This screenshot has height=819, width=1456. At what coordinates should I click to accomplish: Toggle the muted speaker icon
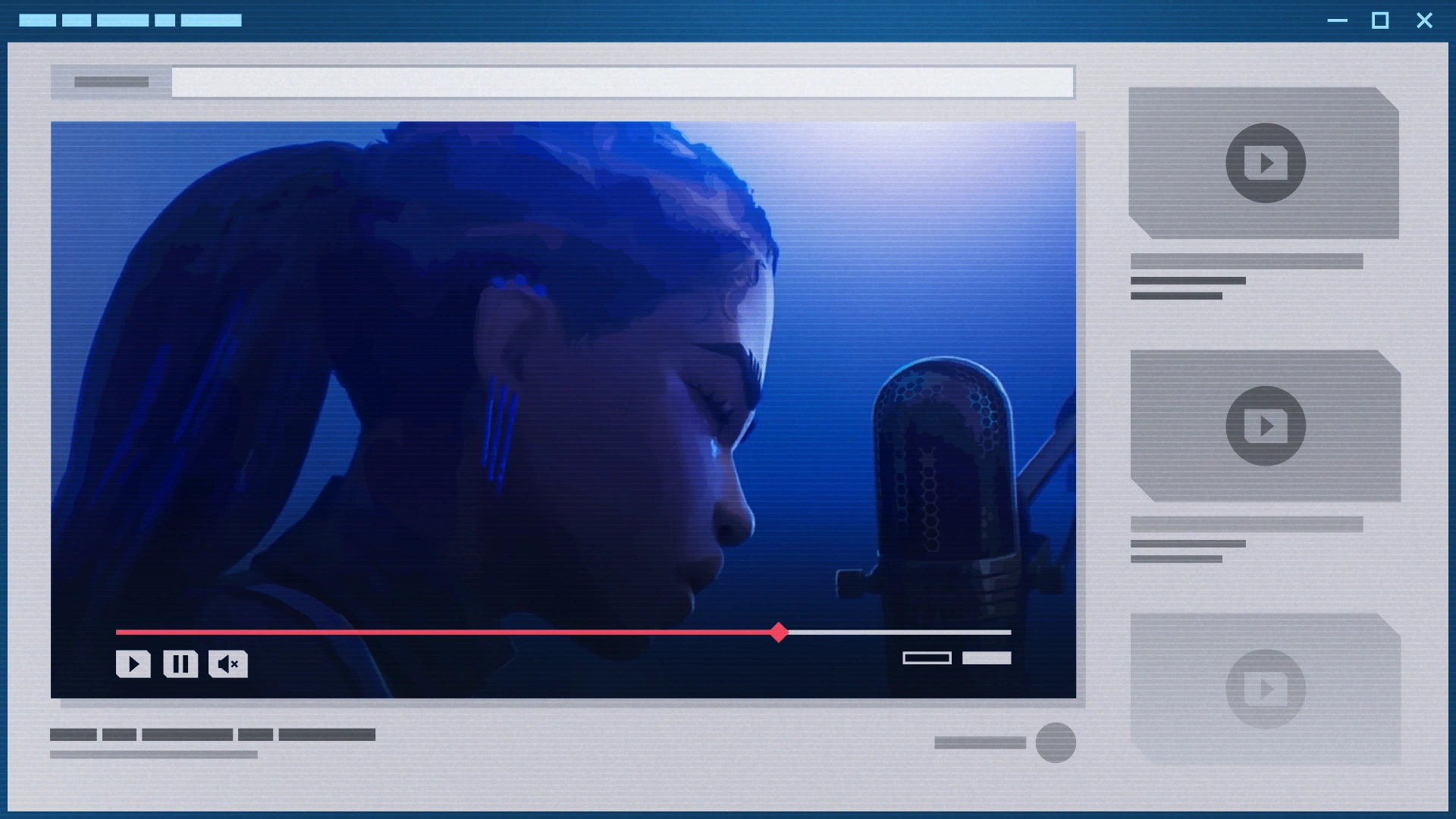click(x=228, y=664)
